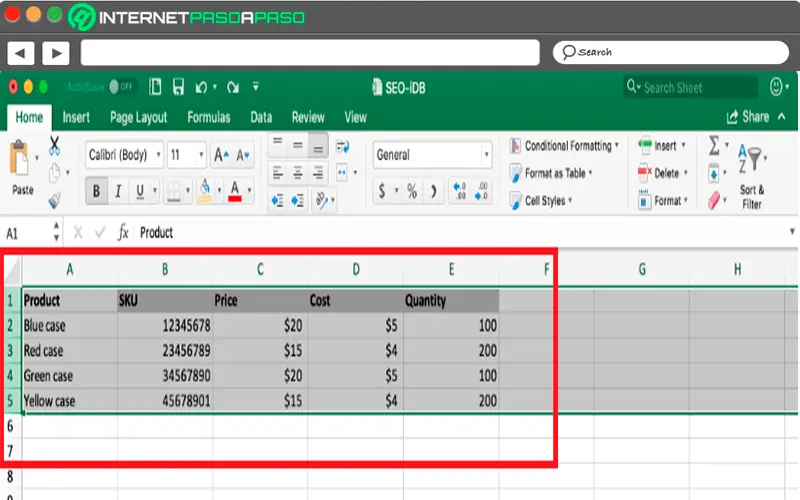
Task: Align text to the left
Action: tap(278, 173)
